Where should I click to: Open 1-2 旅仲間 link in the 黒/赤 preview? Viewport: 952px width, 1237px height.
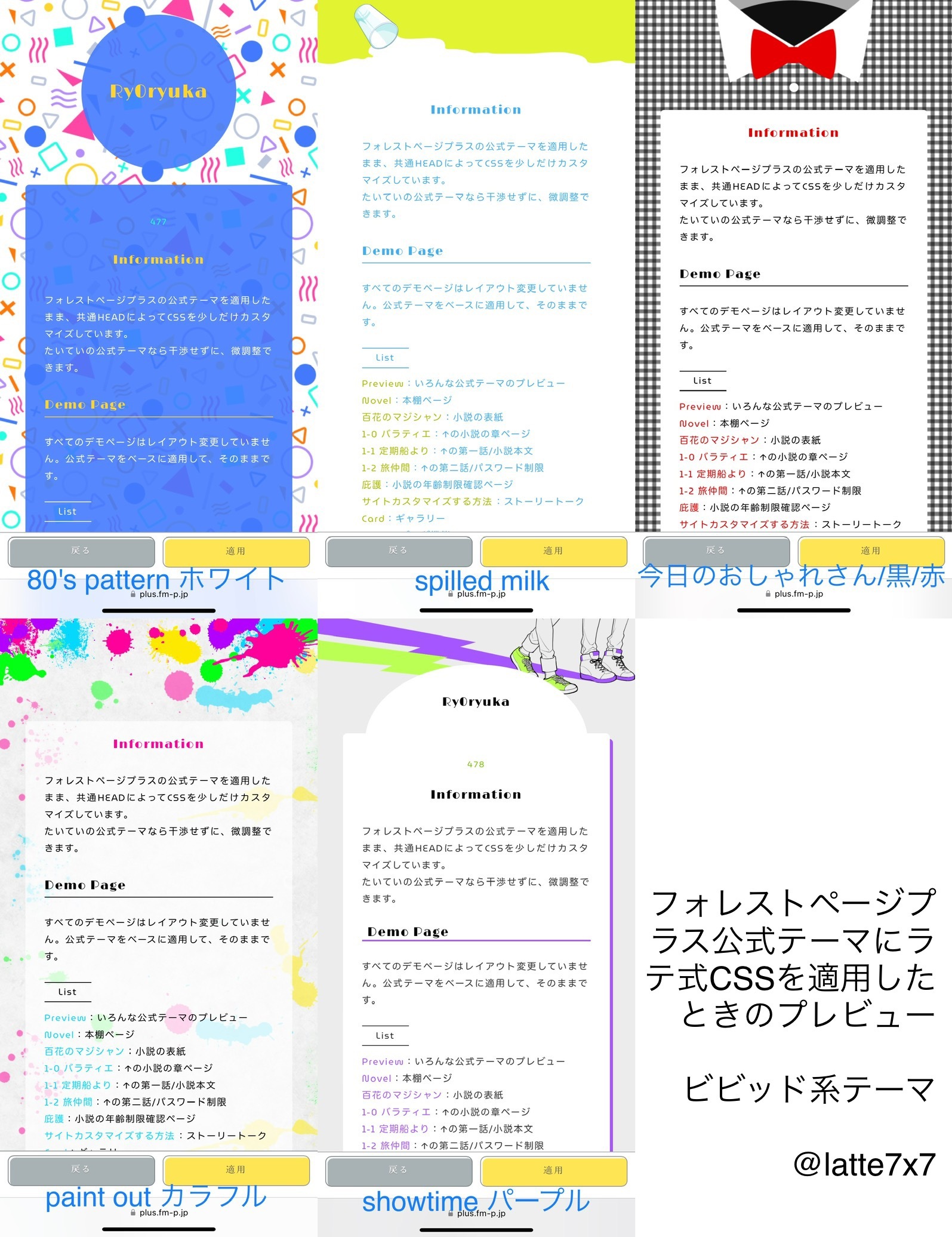[703, 491]
